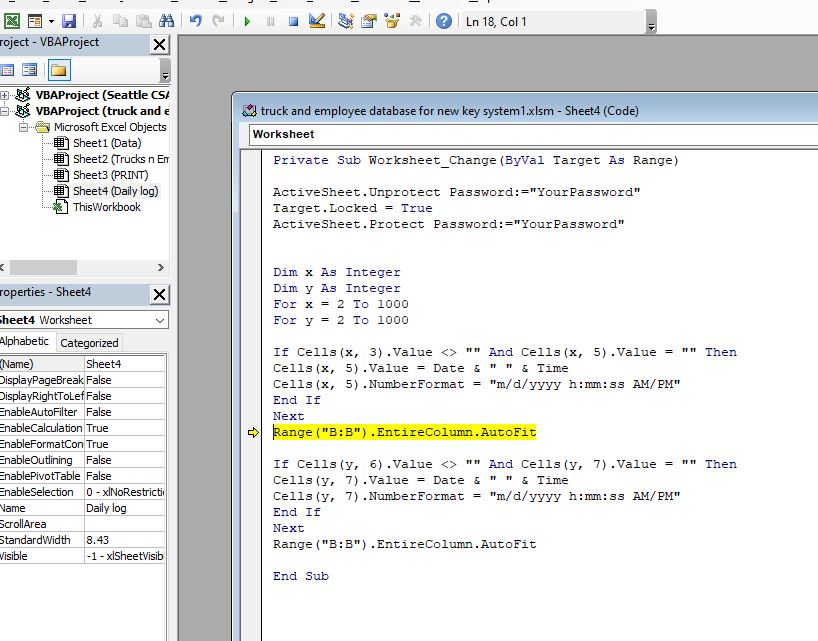Enable Design Mode from the toolbar
The image size is (818, 641).
tap(317, 21)
